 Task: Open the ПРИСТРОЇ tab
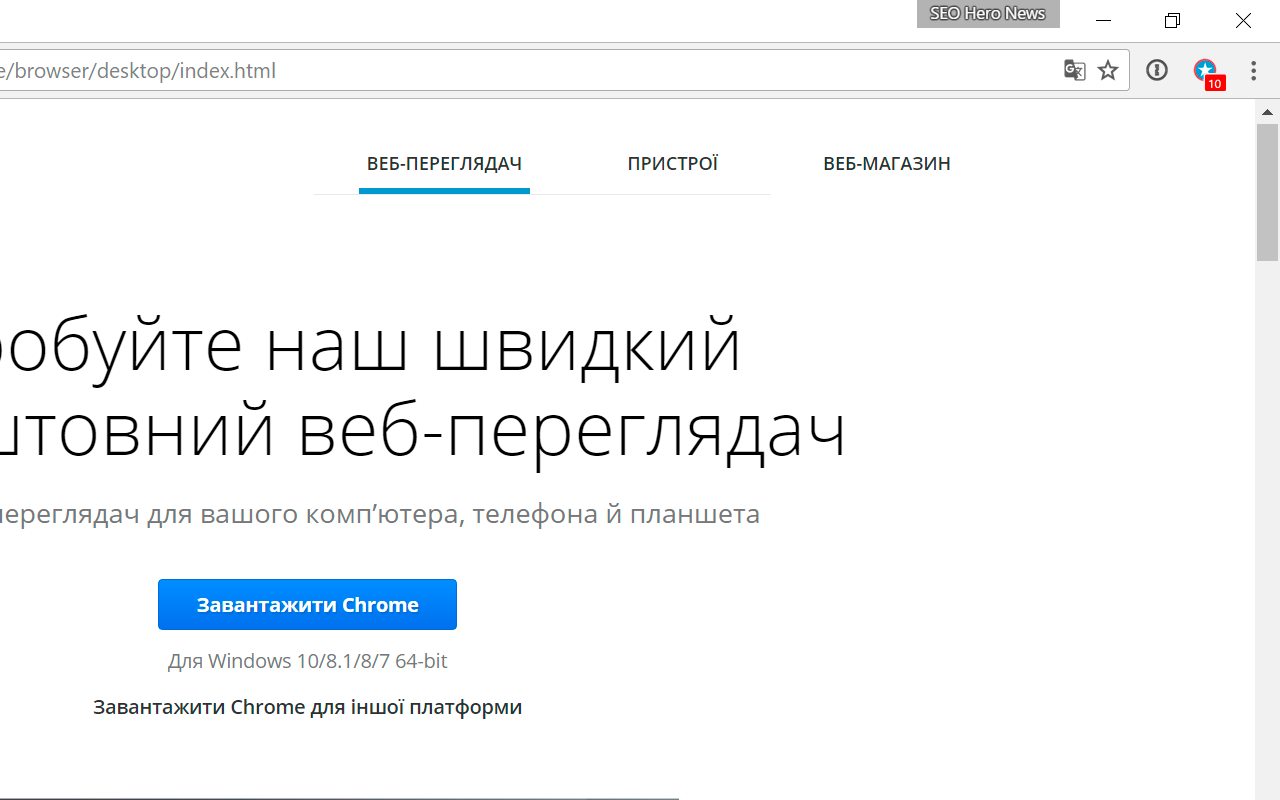pyautogui.click(x=673, y=164)
